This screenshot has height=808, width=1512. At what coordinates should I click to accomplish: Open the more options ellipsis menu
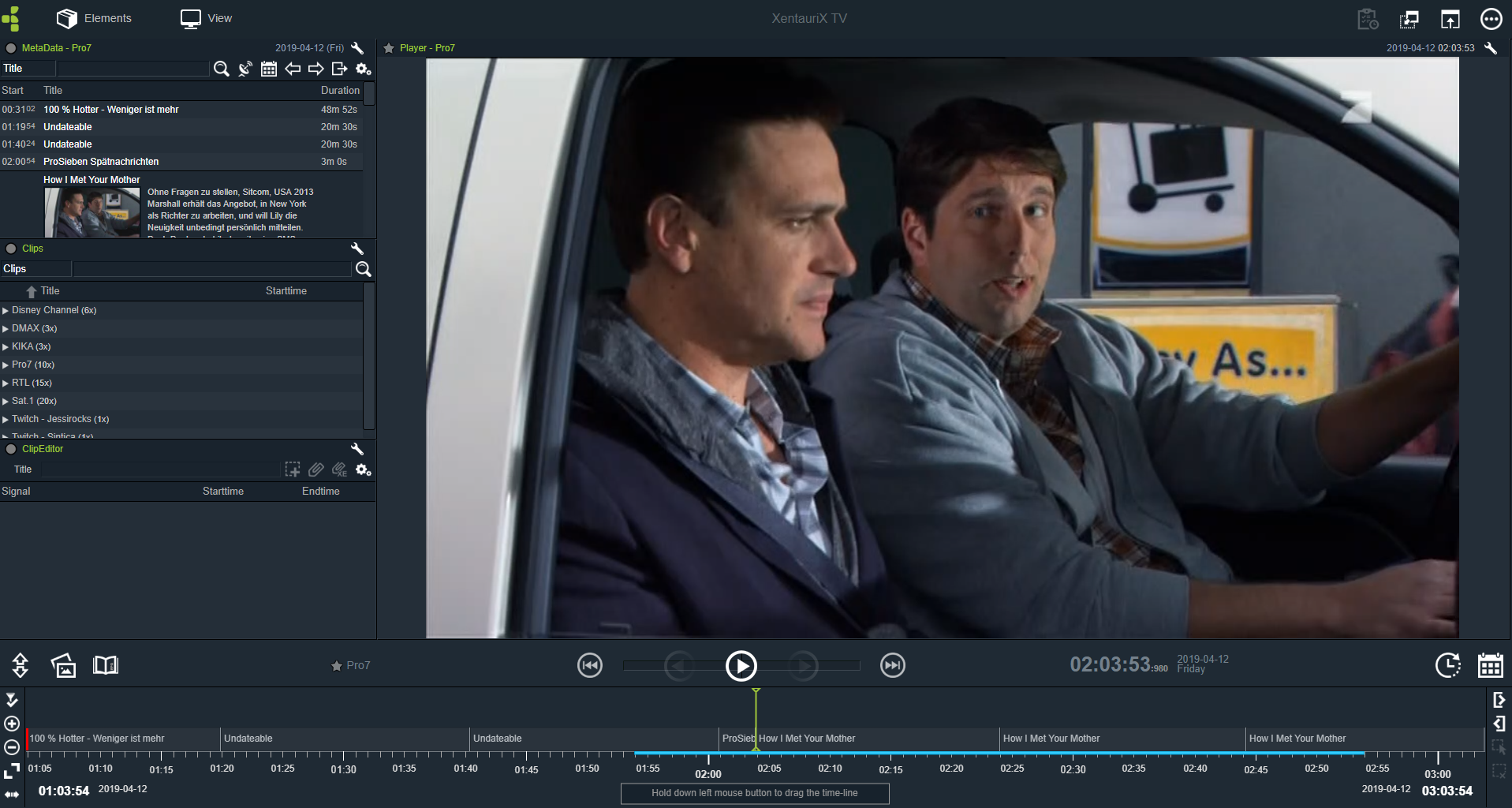[x=1491, y=18]
